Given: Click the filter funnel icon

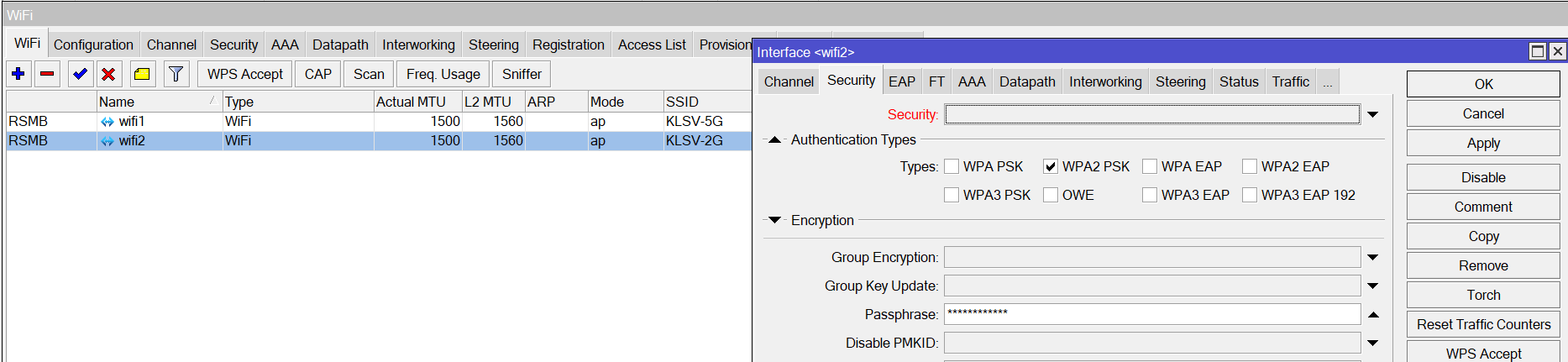Looking at the screenshot, I should (x=176, y=74).
